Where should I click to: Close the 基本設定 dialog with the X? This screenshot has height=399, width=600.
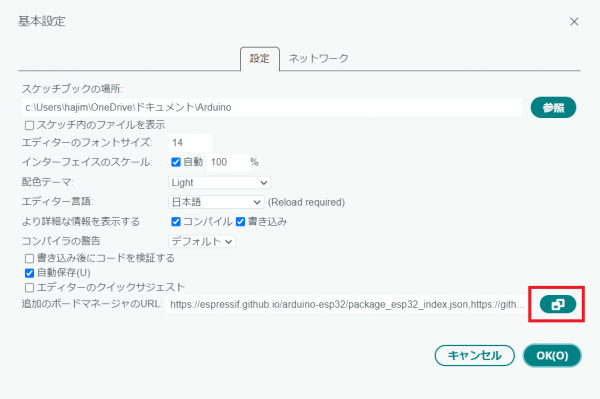574,22
